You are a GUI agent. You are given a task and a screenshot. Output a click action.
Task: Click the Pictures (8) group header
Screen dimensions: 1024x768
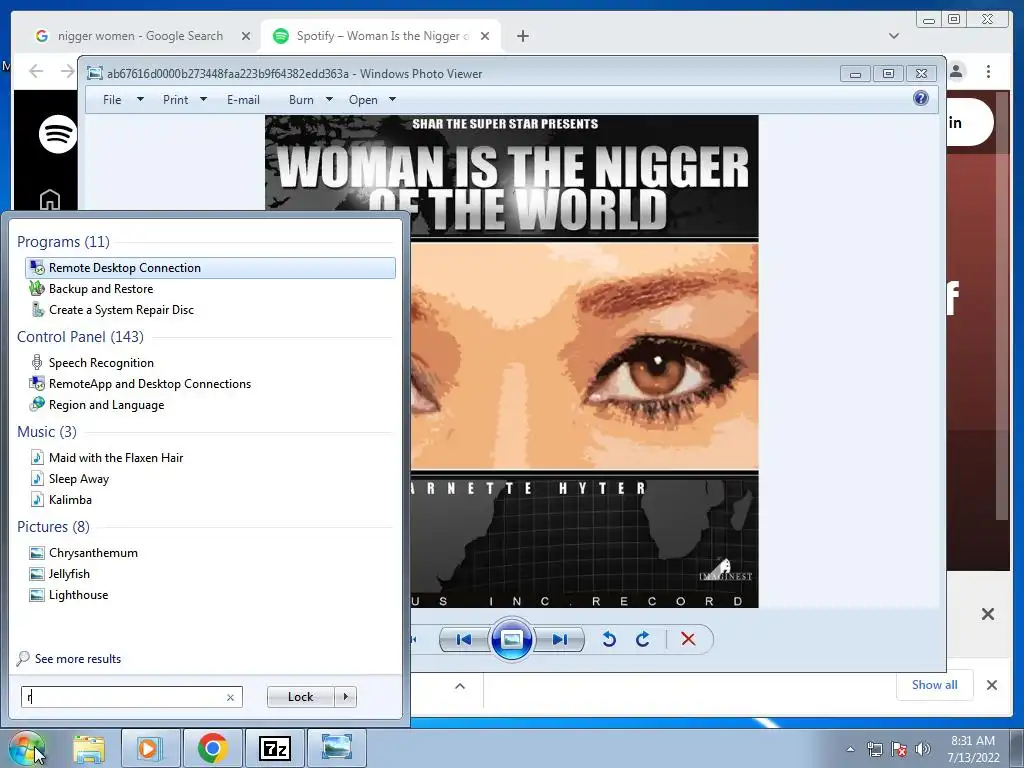[x=54, y=526]
